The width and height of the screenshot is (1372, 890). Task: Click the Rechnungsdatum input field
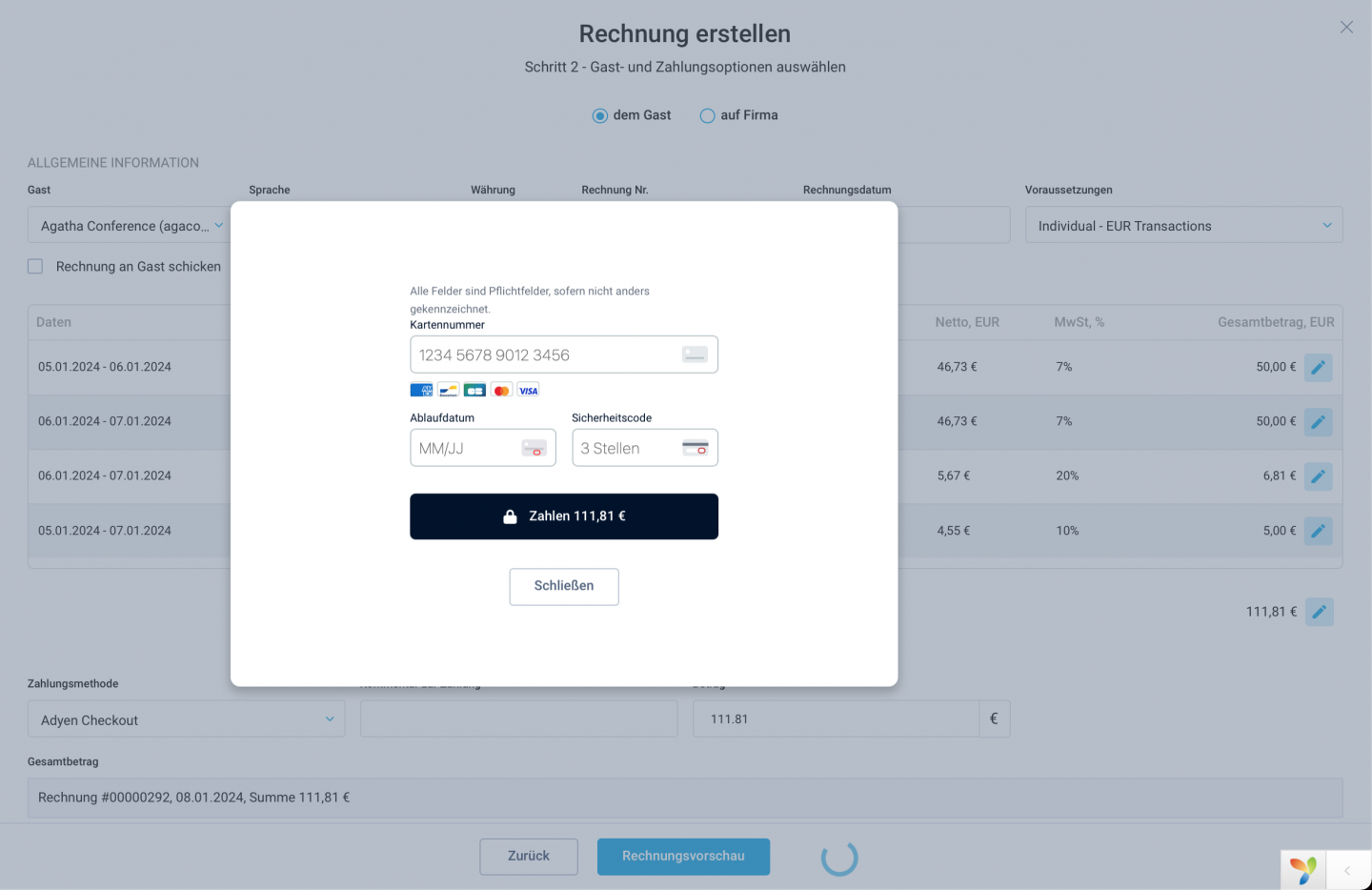click(954, 225)
